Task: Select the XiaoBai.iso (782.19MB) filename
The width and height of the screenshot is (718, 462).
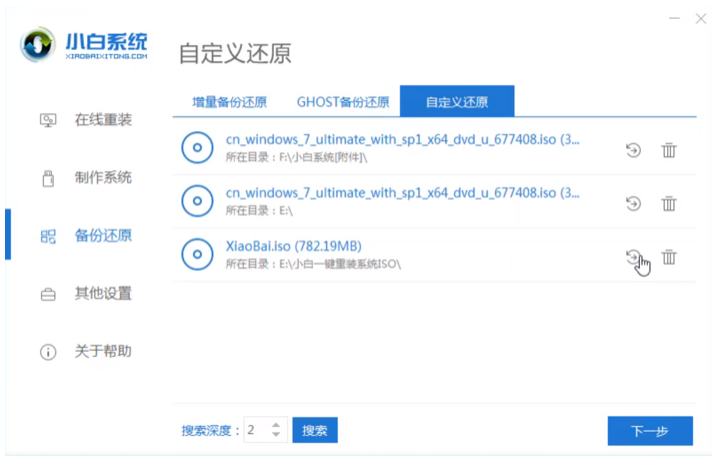Action: (294, 246)
